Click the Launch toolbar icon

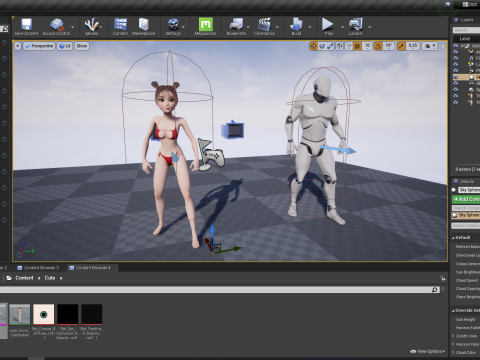pos(356,27)
